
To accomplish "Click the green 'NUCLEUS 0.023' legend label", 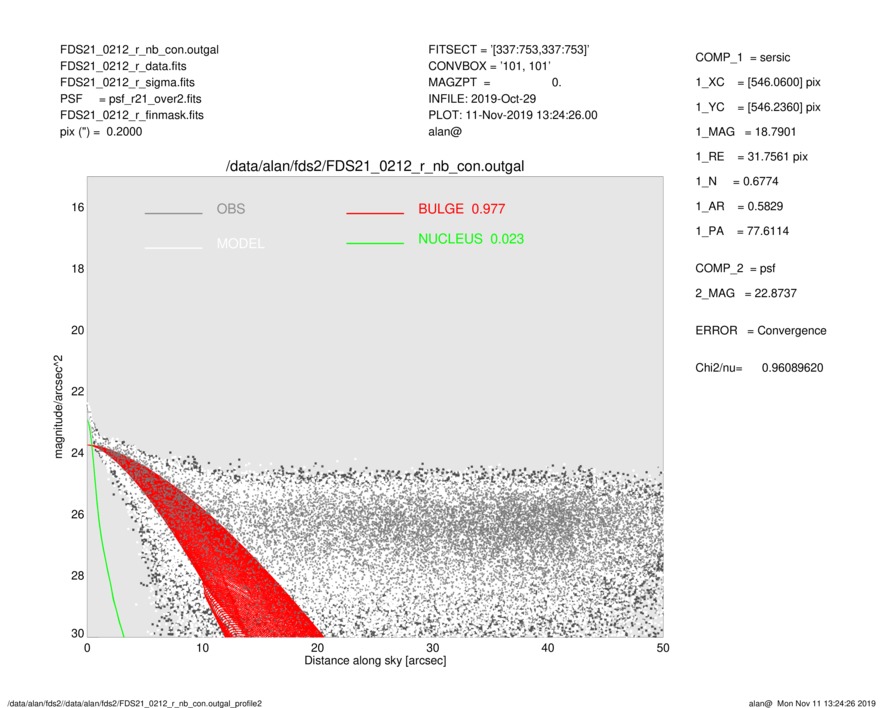I will click(x=471, y=239).
